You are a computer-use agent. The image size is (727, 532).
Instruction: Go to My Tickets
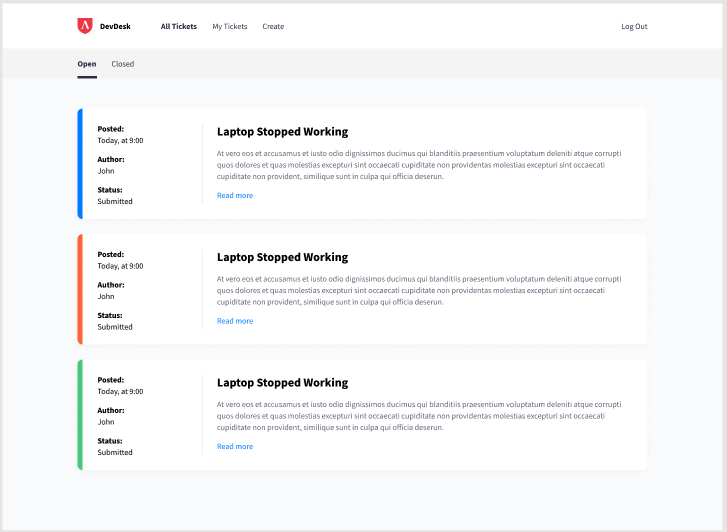pos(230,26)
